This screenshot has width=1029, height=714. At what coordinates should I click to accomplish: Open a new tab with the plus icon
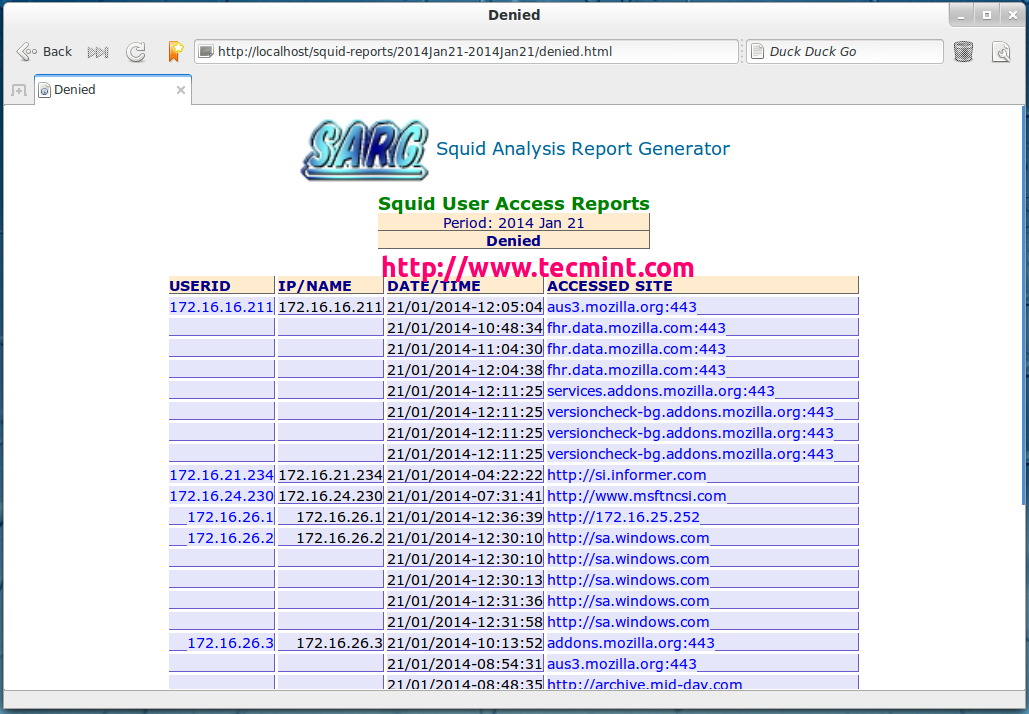(x=19, y=91)
